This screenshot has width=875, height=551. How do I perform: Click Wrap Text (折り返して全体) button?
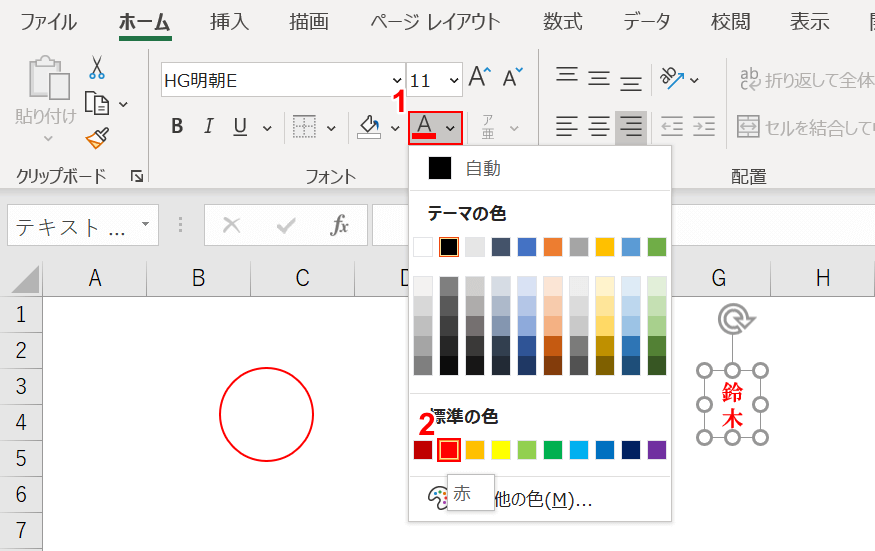(806, 80)
